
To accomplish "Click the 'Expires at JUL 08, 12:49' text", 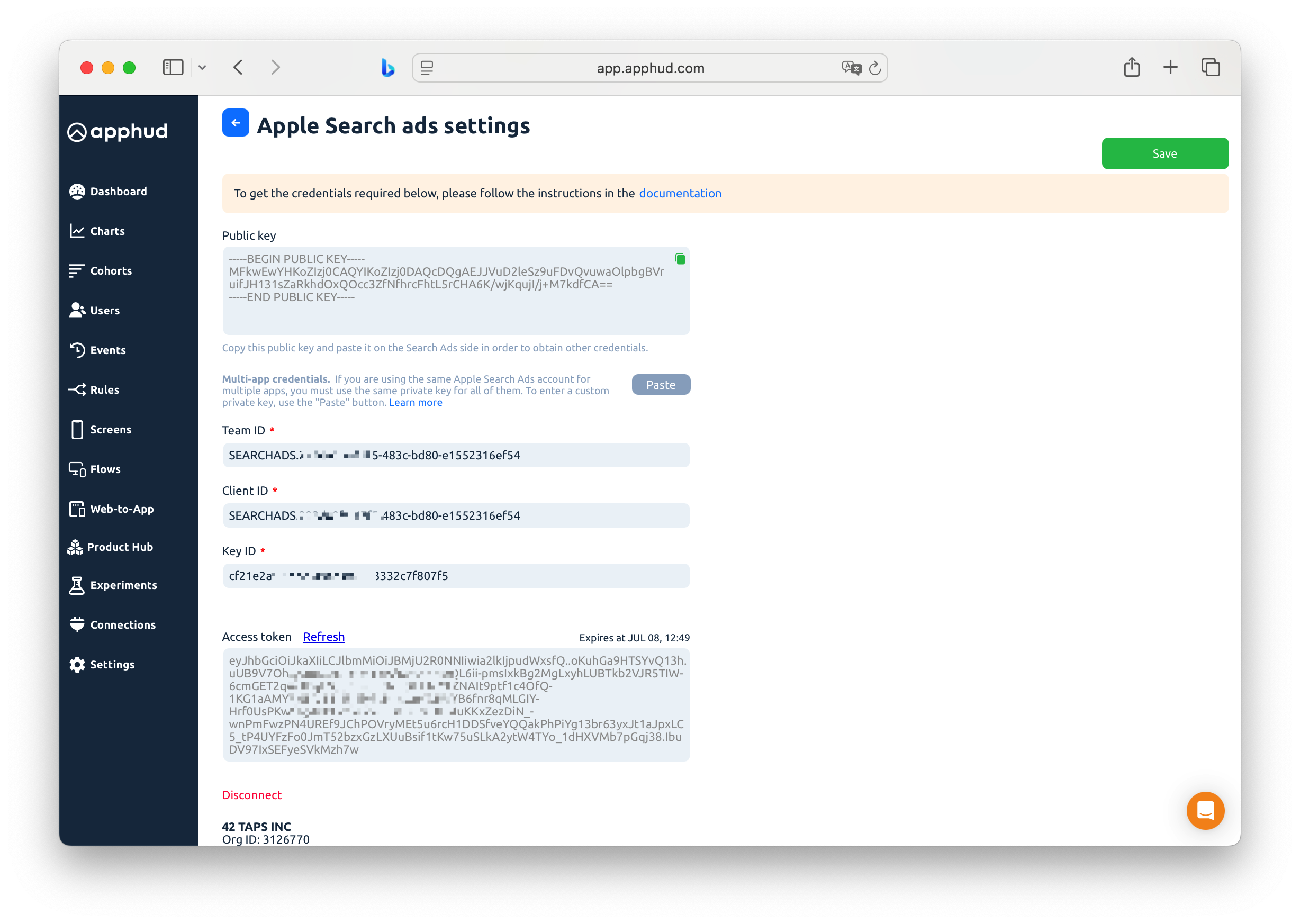I will coord(634,638).
